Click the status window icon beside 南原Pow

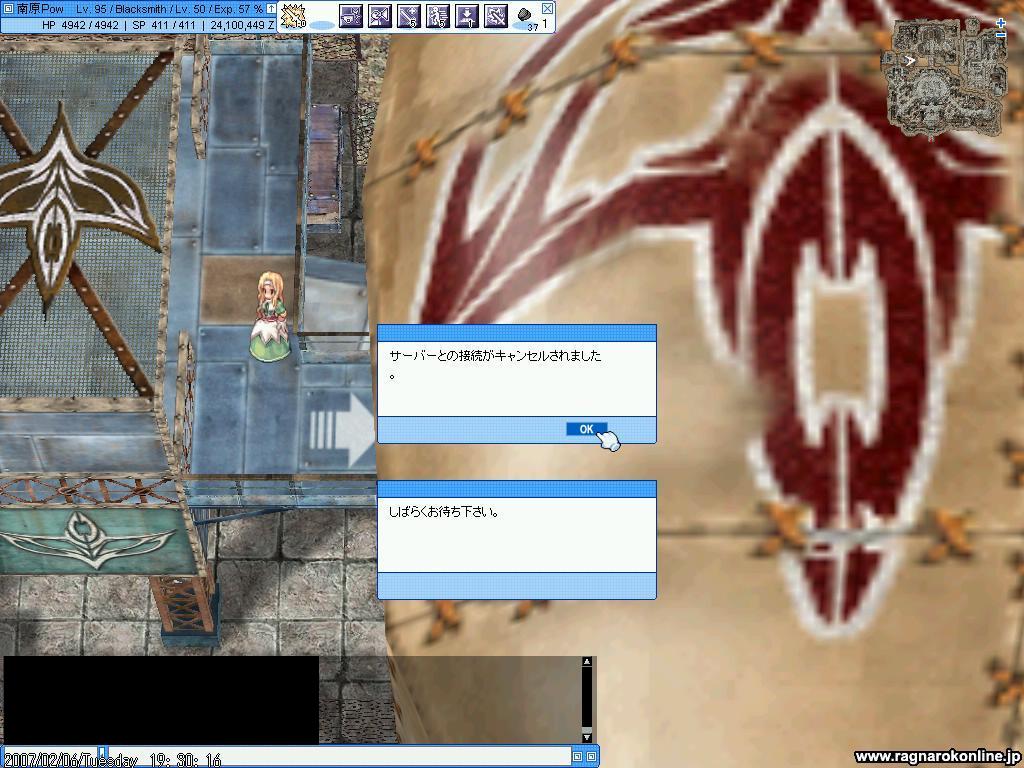click(x=8, y=8)
